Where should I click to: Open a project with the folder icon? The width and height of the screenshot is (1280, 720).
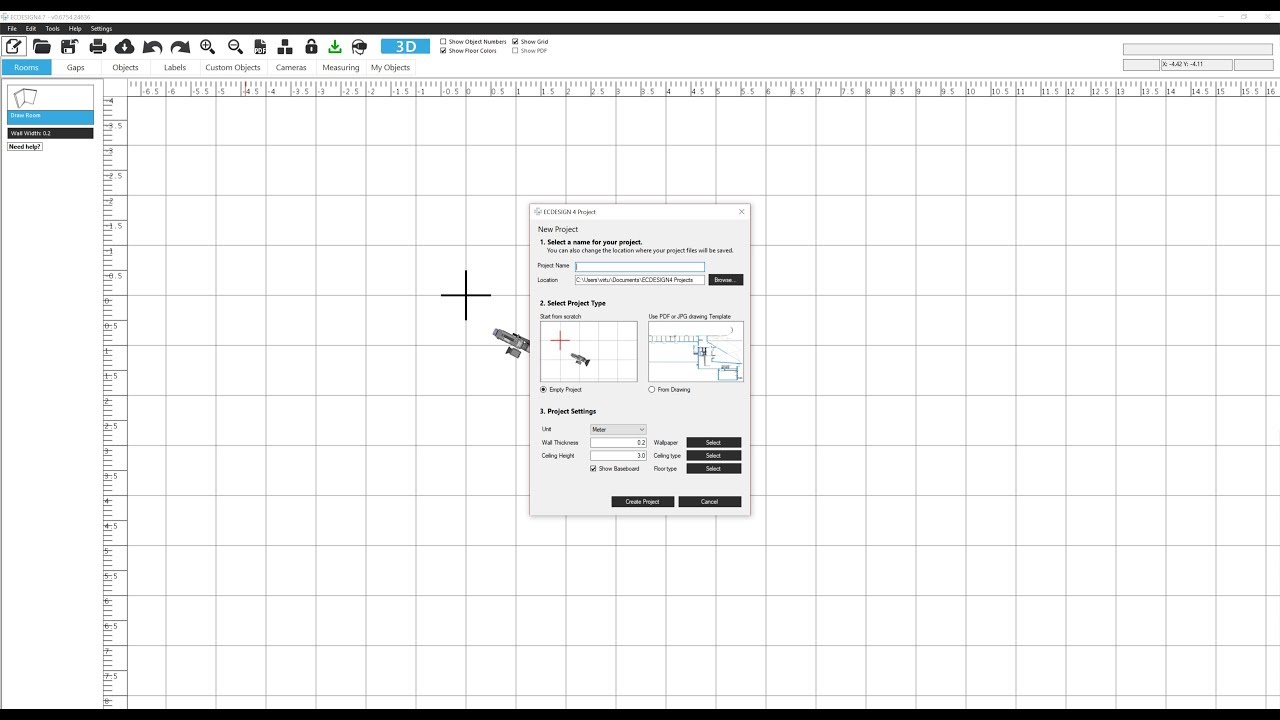coord(42,47)
